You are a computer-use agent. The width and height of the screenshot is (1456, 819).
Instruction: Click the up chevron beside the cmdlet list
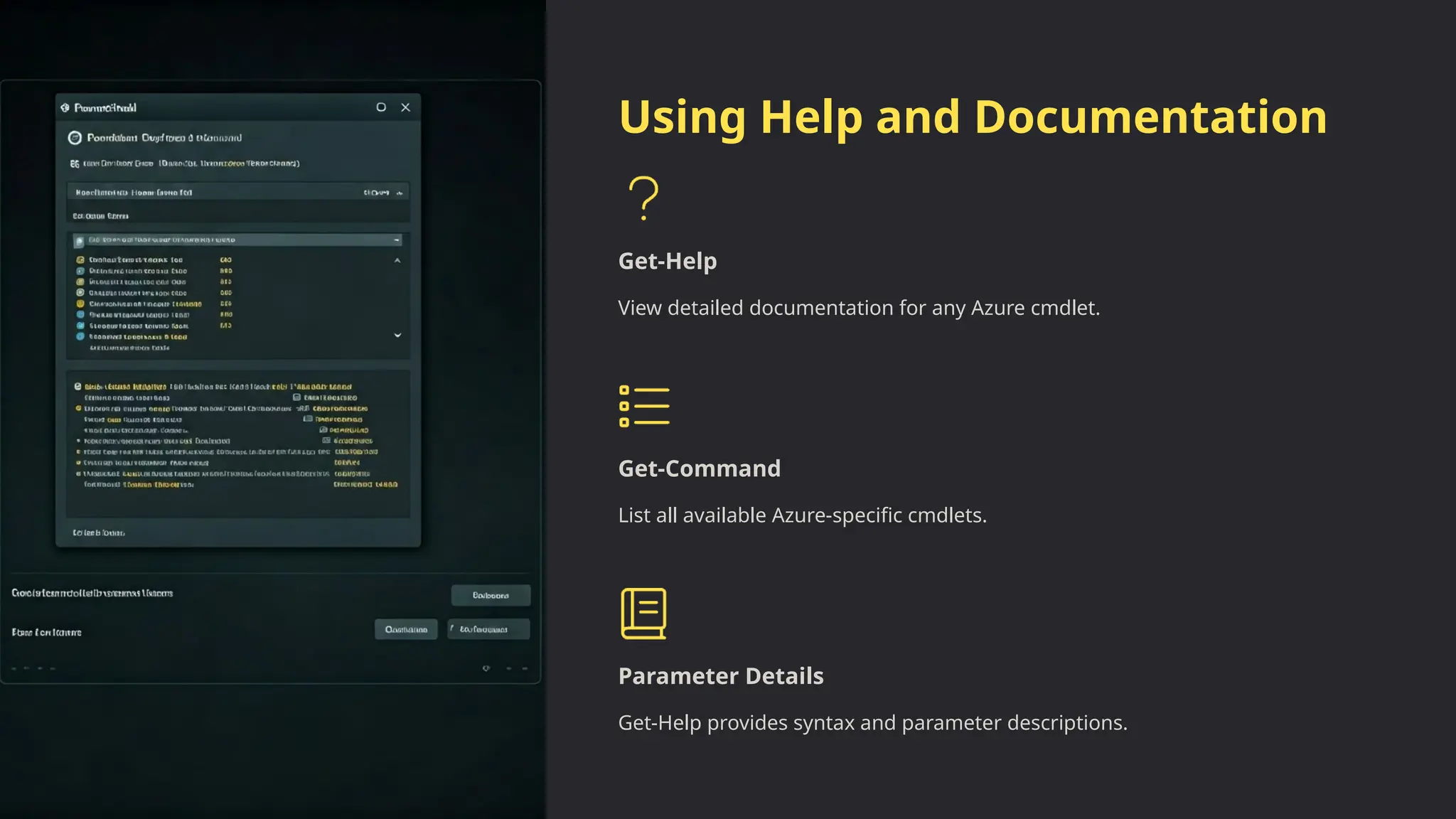click(x=397, y=260)
